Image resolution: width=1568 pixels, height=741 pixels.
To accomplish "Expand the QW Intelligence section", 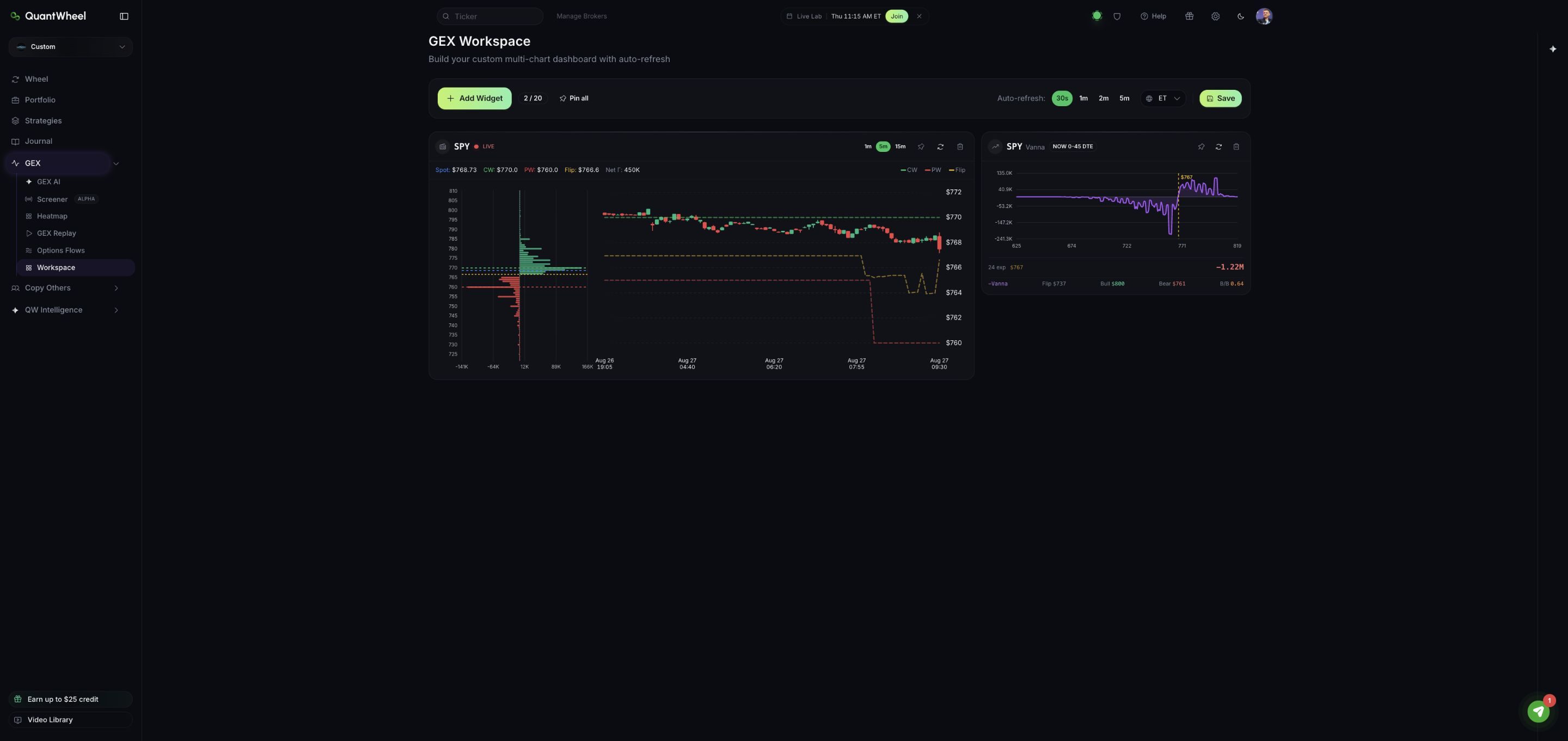I will 117,310.
